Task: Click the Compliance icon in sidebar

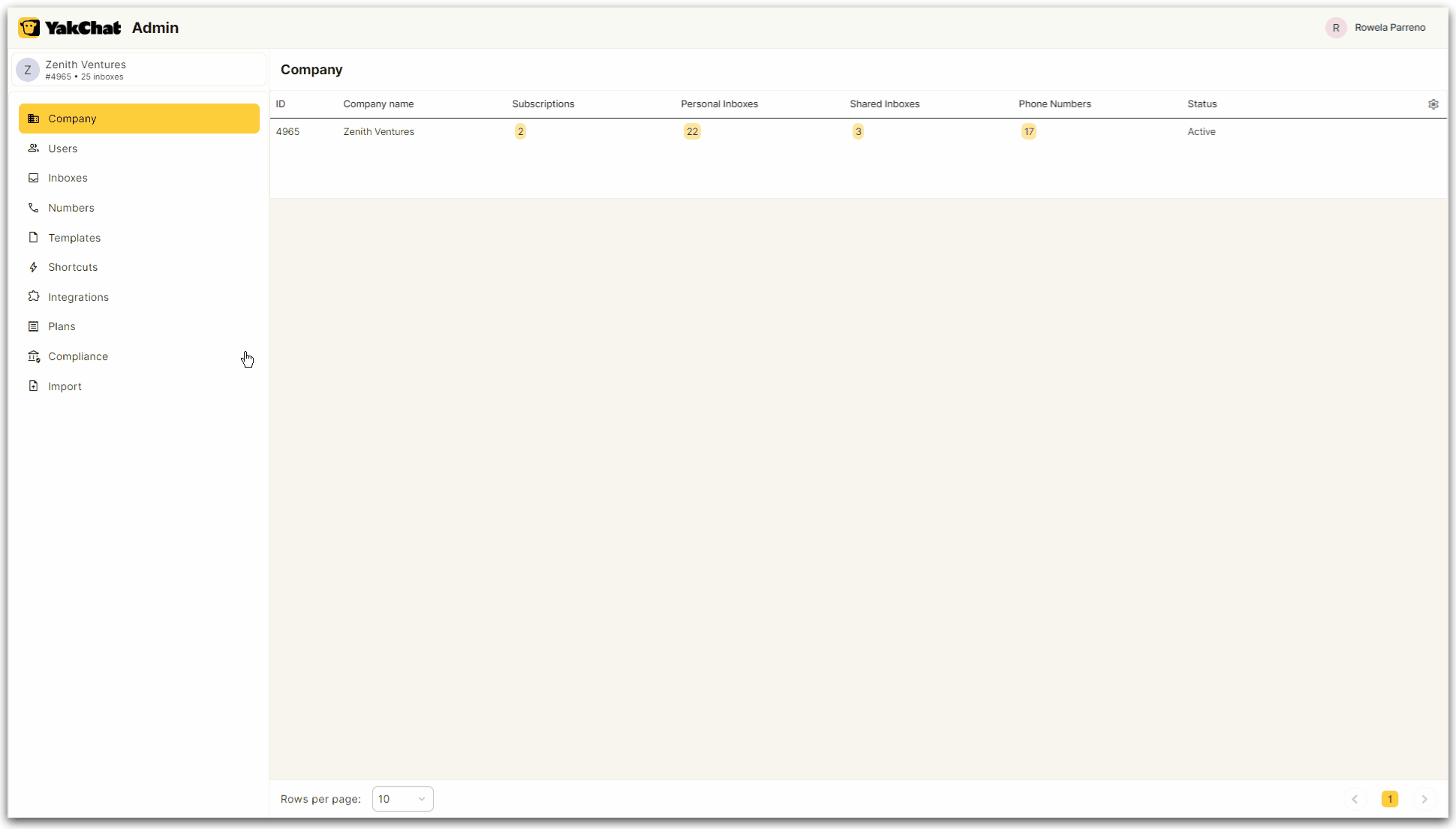Action: [x=33, y=356]
